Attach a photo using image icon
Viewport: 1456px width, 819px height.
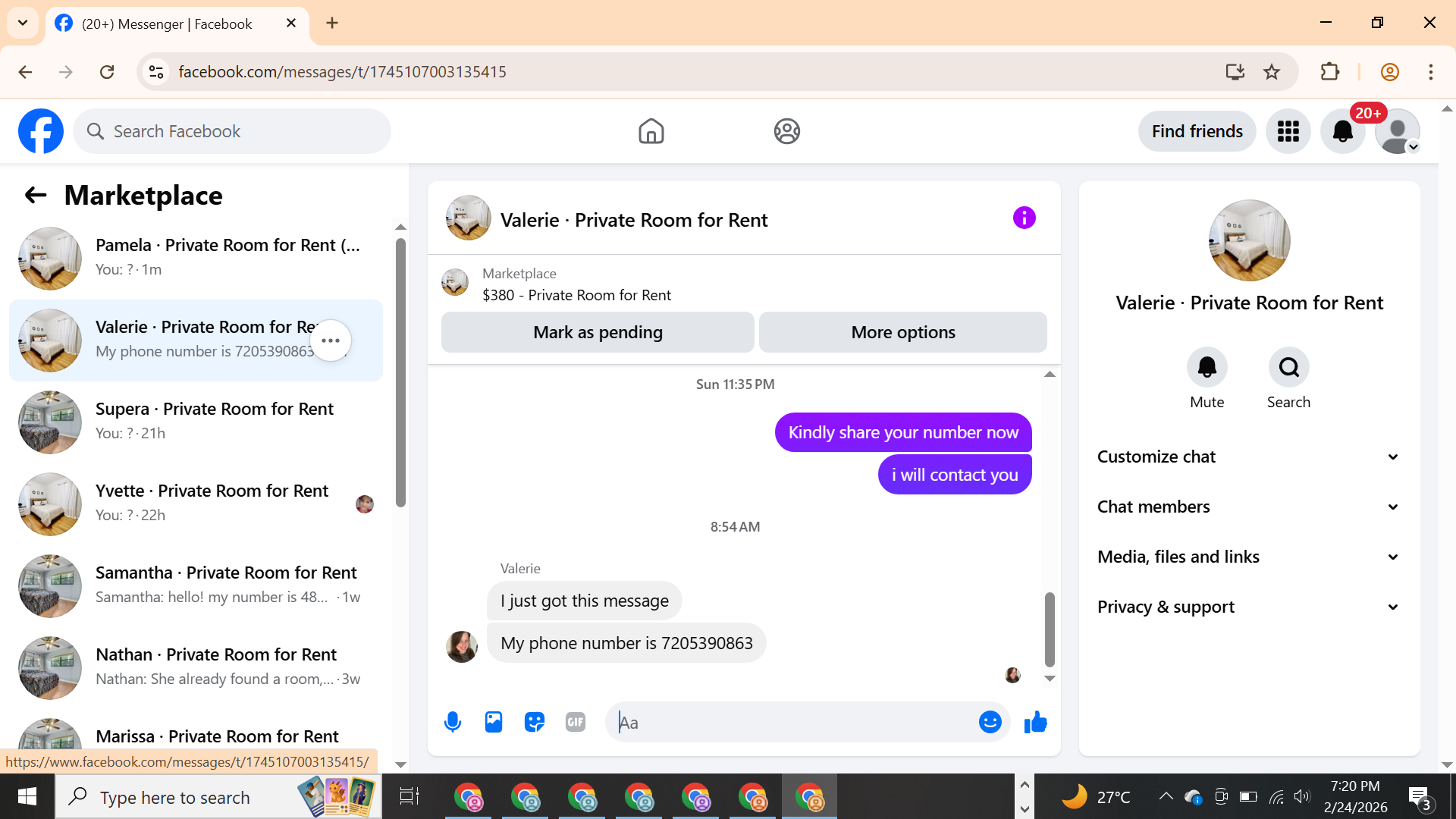coord(494,722)
